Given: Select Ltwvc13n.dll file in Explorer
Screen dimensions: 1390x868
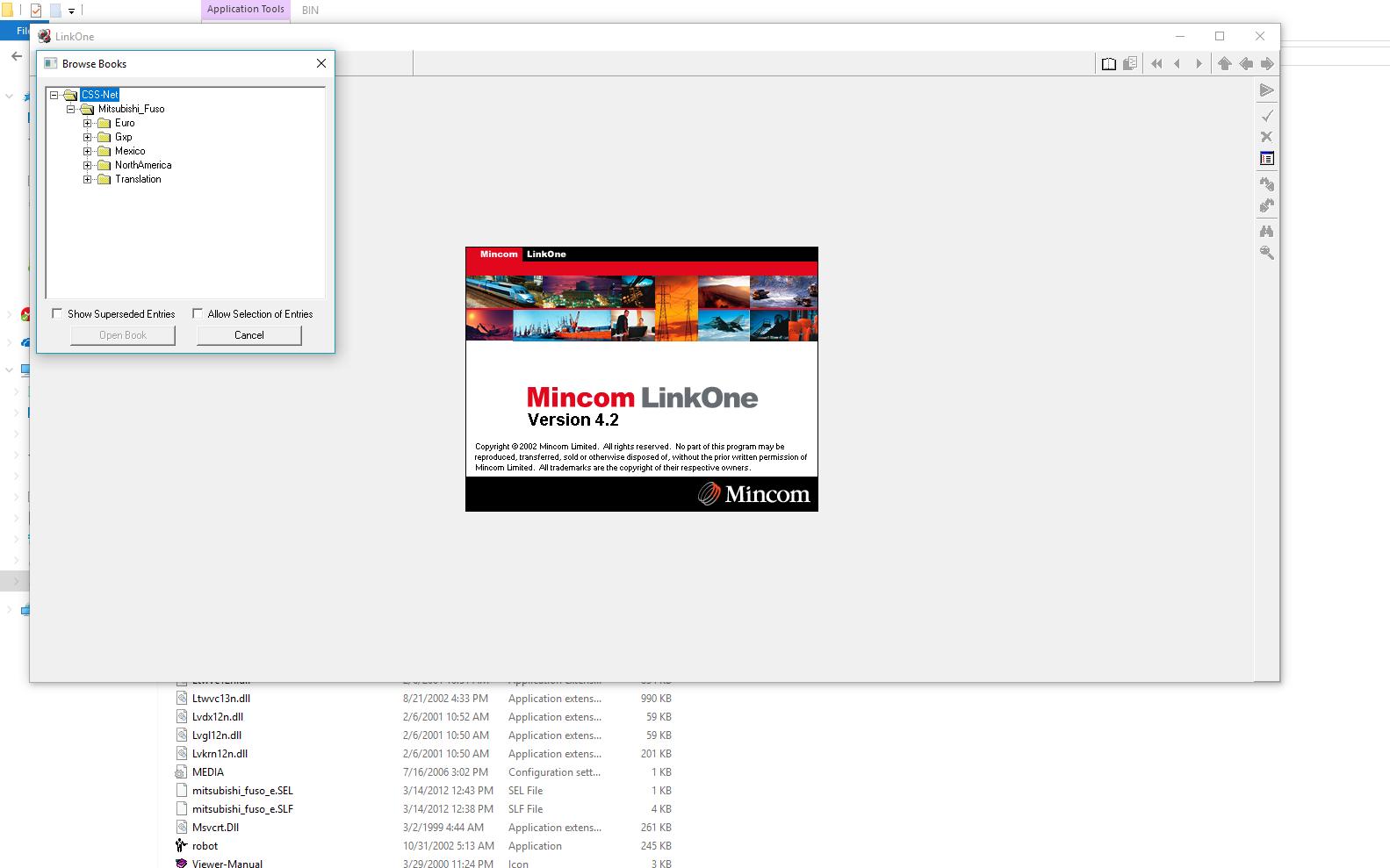Looking at the screenshot, I should click(221, 699).
